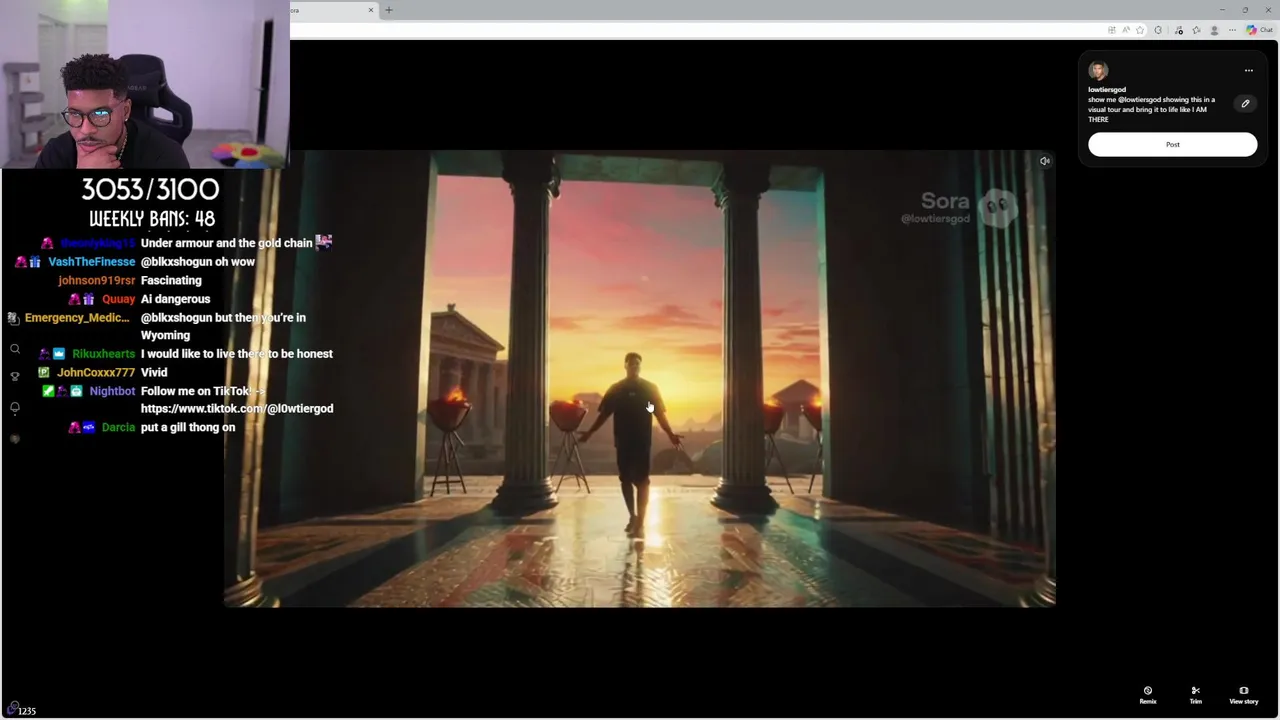Open the Trim tool with scissors icon
The image size is (1280, 720).
coord(1195,695)
